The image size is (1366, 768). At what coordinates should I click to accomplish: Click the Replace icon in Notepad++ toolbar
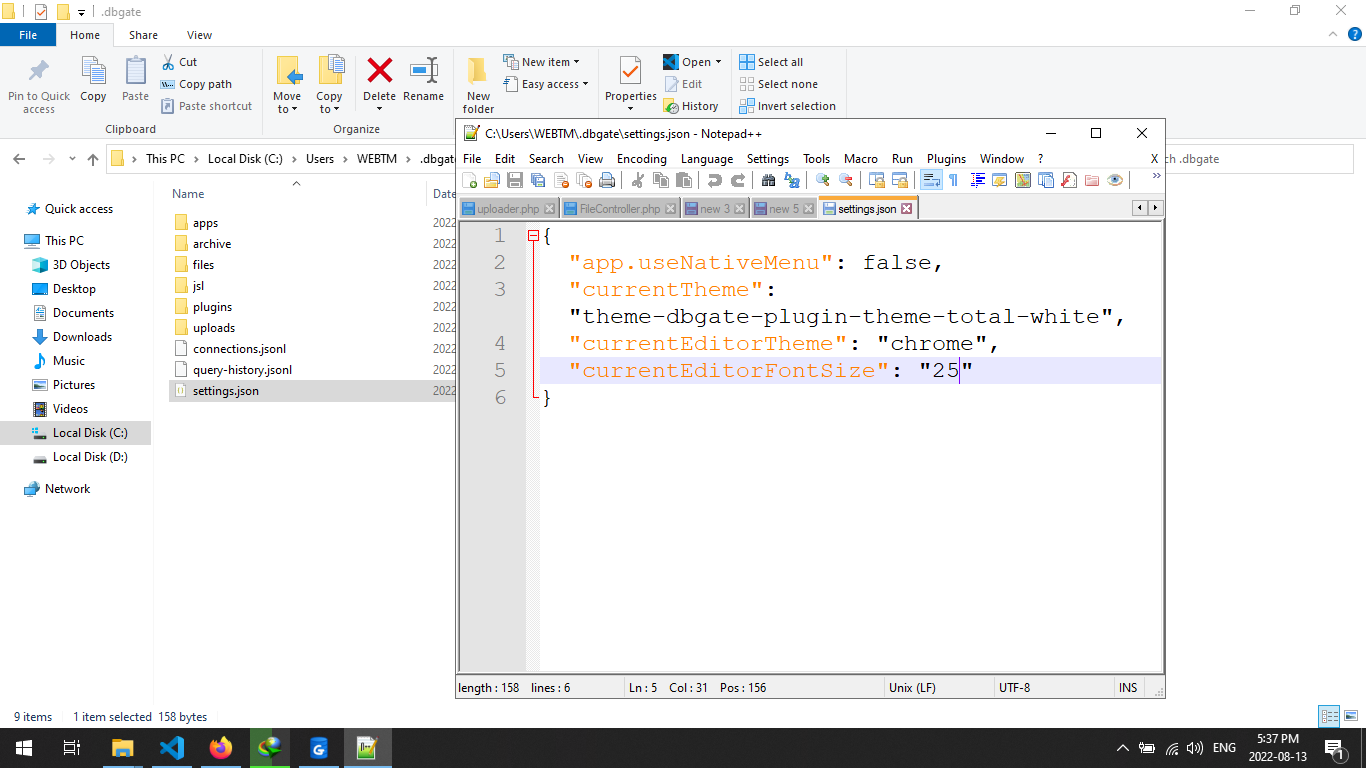[x=792, y=180]
